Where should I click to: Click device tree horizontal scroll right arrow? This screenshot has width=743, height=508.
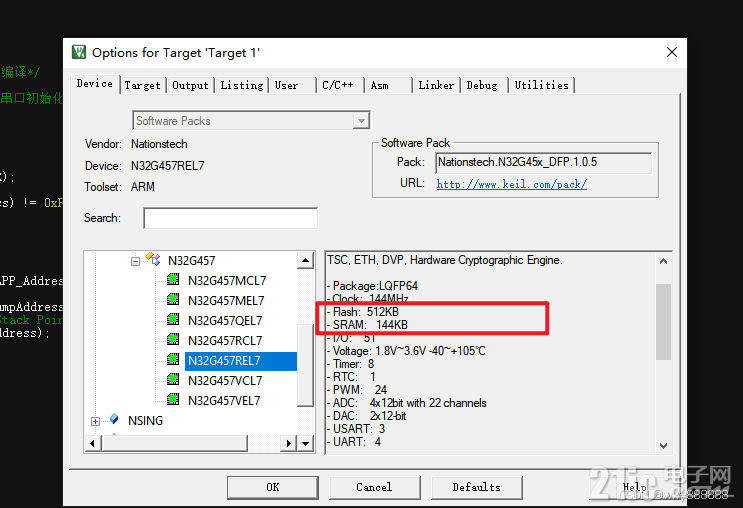tap(289, 444)
